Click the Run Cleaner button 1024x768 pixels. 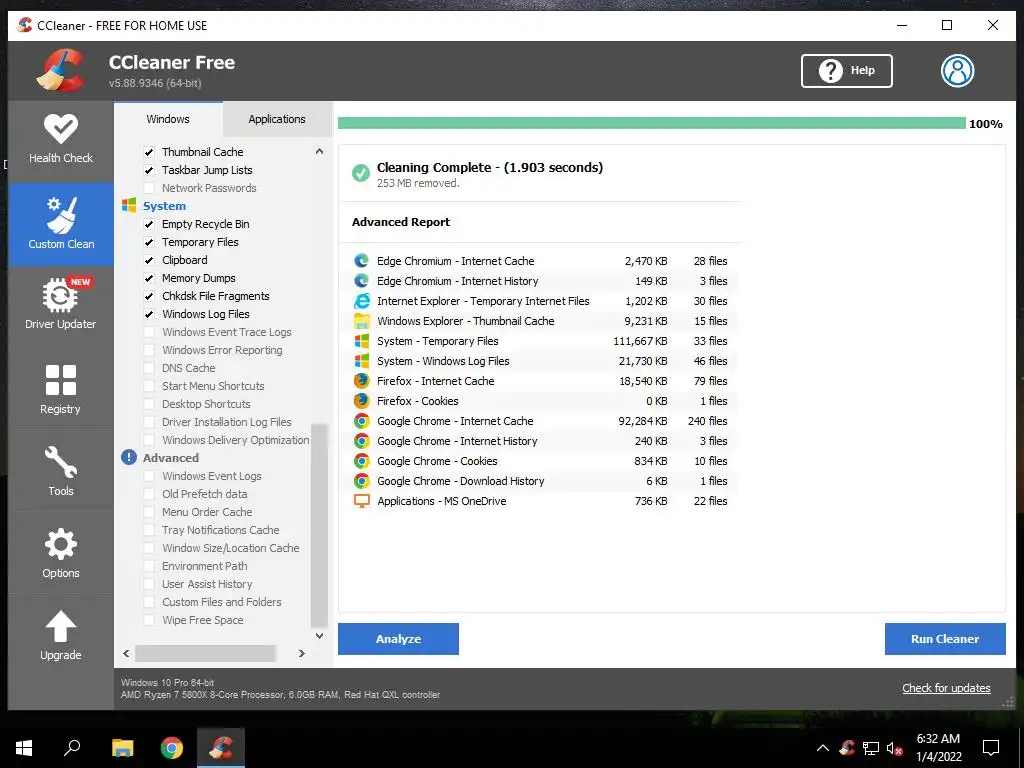tap(945, 639)
